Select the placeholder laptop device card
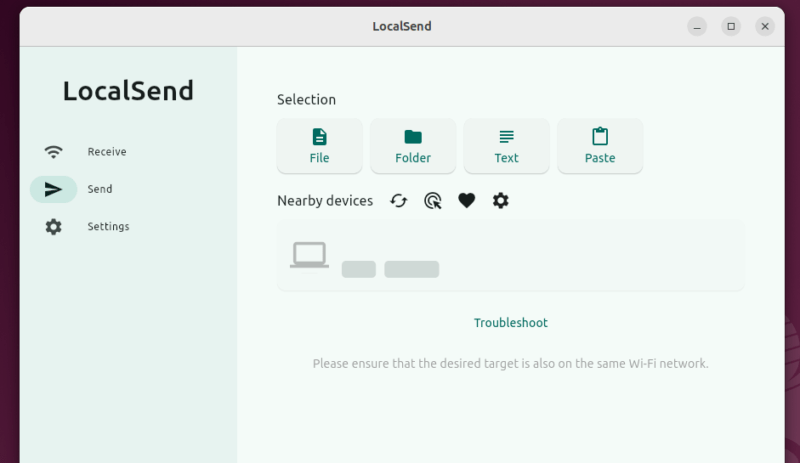Viewport: 800px width, 463px height. [511, 255]
